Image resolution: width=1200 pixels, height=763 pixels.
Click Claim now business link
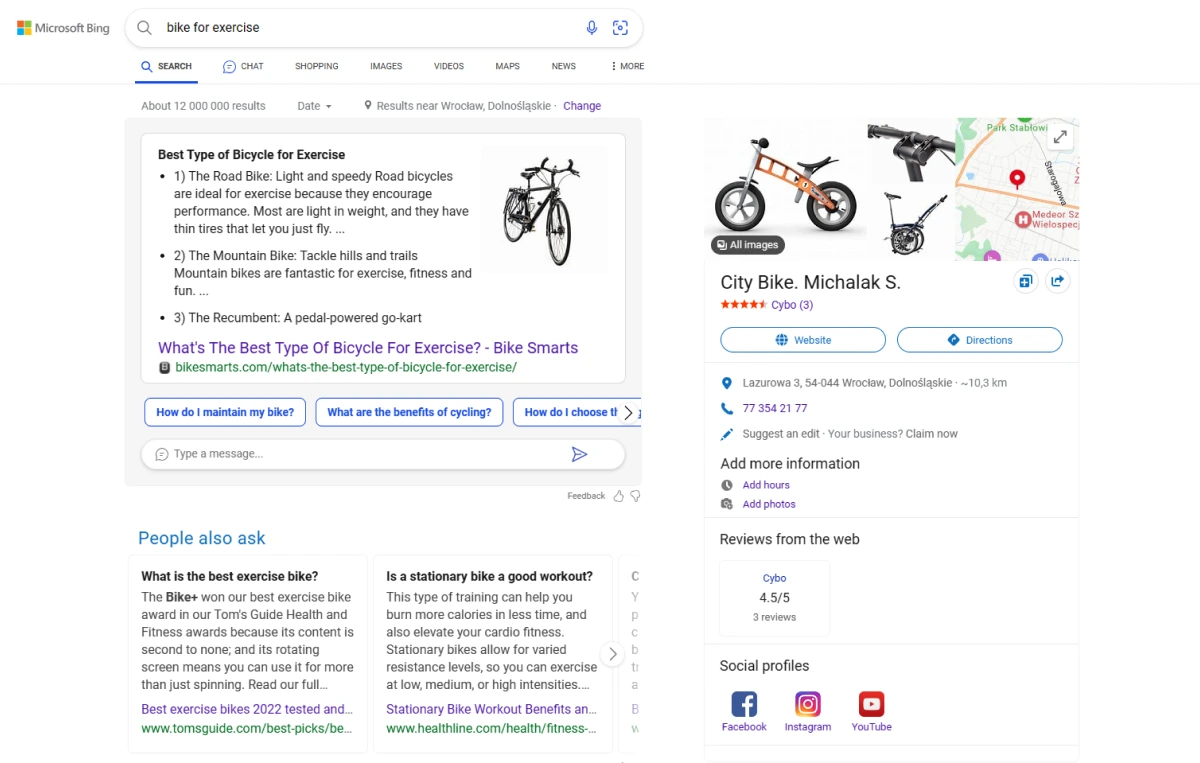click(x=932, y=434)
